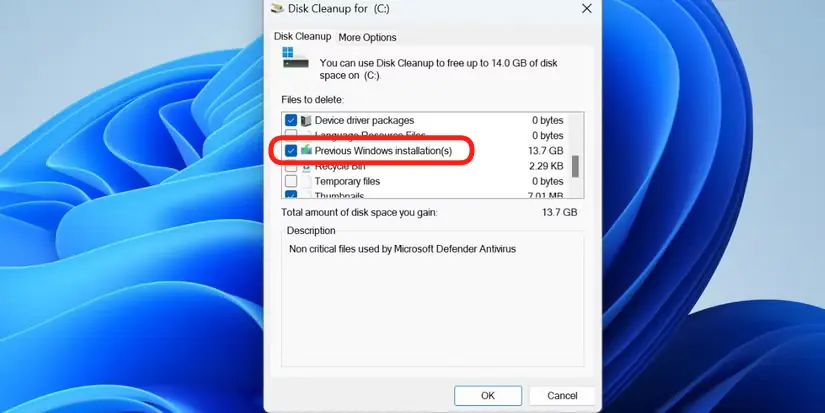Switch to the More Options tab
The height and width of the screenshot is (413, 825).
[x=367, y=37]
